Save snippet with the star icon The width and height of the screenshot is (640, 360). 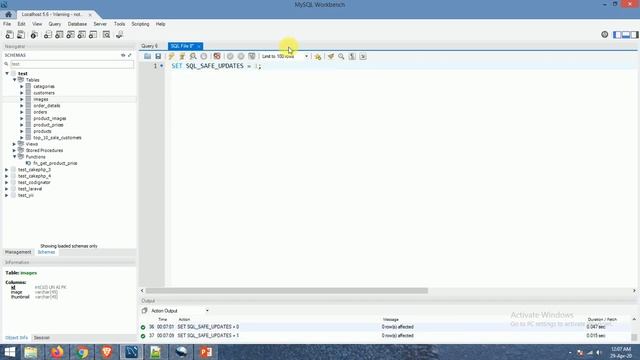coord(318,56)
